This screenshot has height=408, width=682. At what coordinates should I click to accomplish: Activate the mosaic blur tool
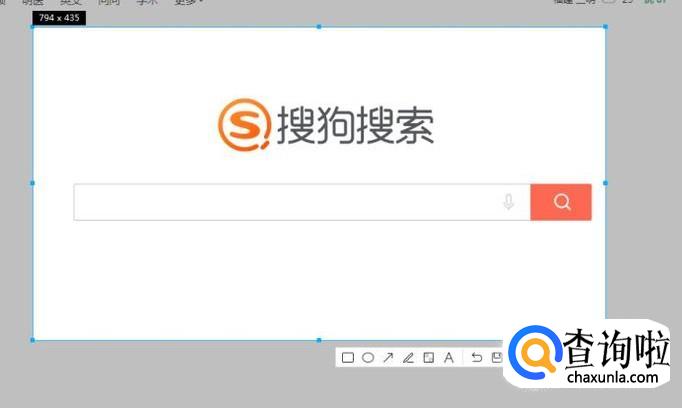click(x=428, y=358)
